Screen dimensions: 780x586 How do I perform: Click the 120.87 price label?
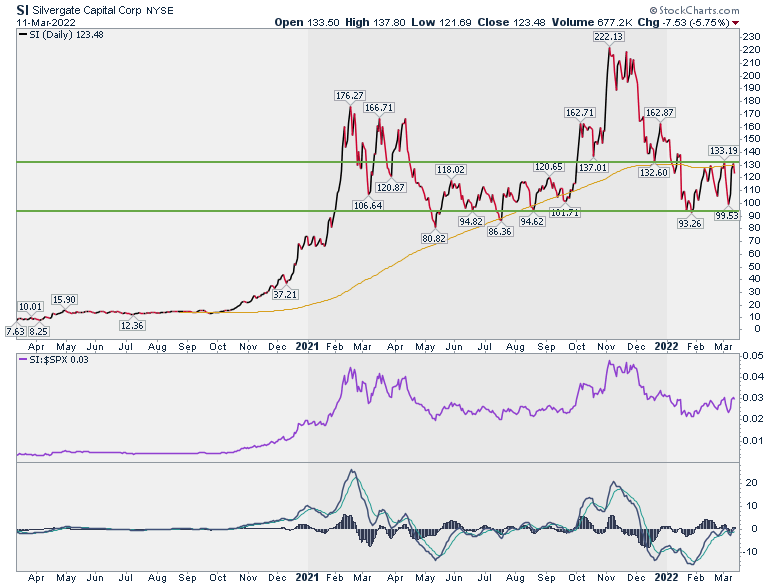point(390,188)
